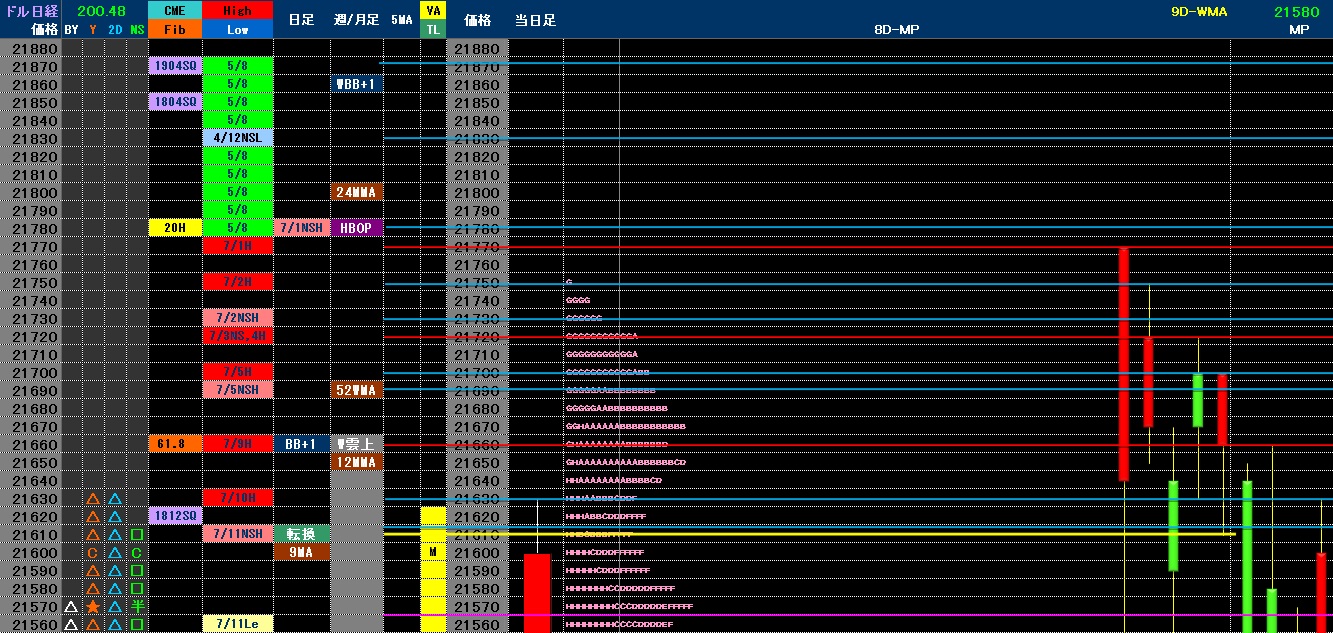Screen dimensions: 1333x633
Task: Click the blue triangle in the 21610 row
Action: [115, 535]
